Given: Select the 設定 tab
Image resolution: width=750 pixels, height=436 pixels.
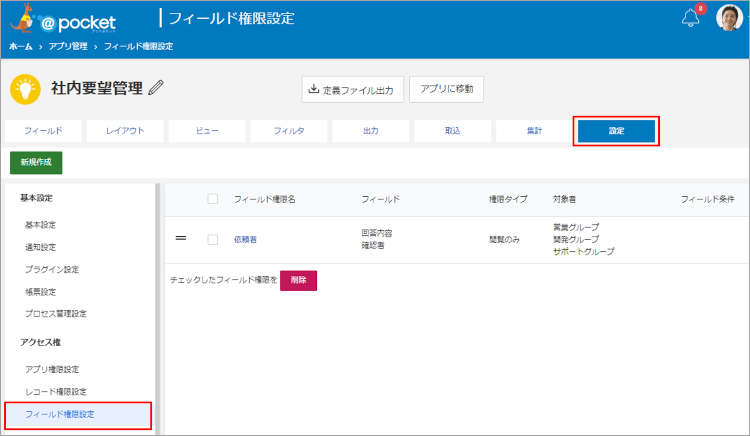Looking at the screenshot, I should [x=617, y=131].
